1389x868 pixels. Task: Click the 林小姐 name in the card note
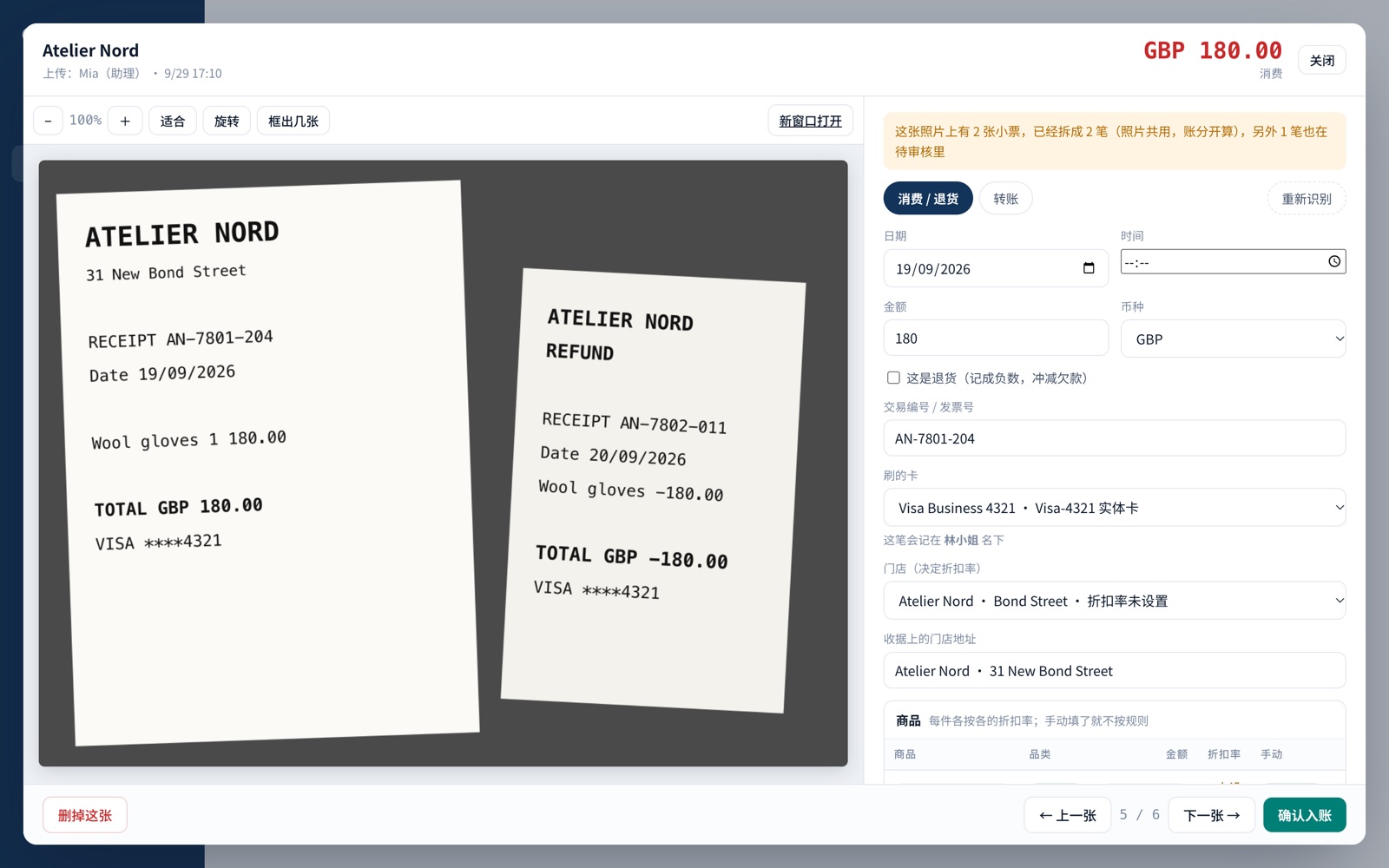click(x=961, y=540)
